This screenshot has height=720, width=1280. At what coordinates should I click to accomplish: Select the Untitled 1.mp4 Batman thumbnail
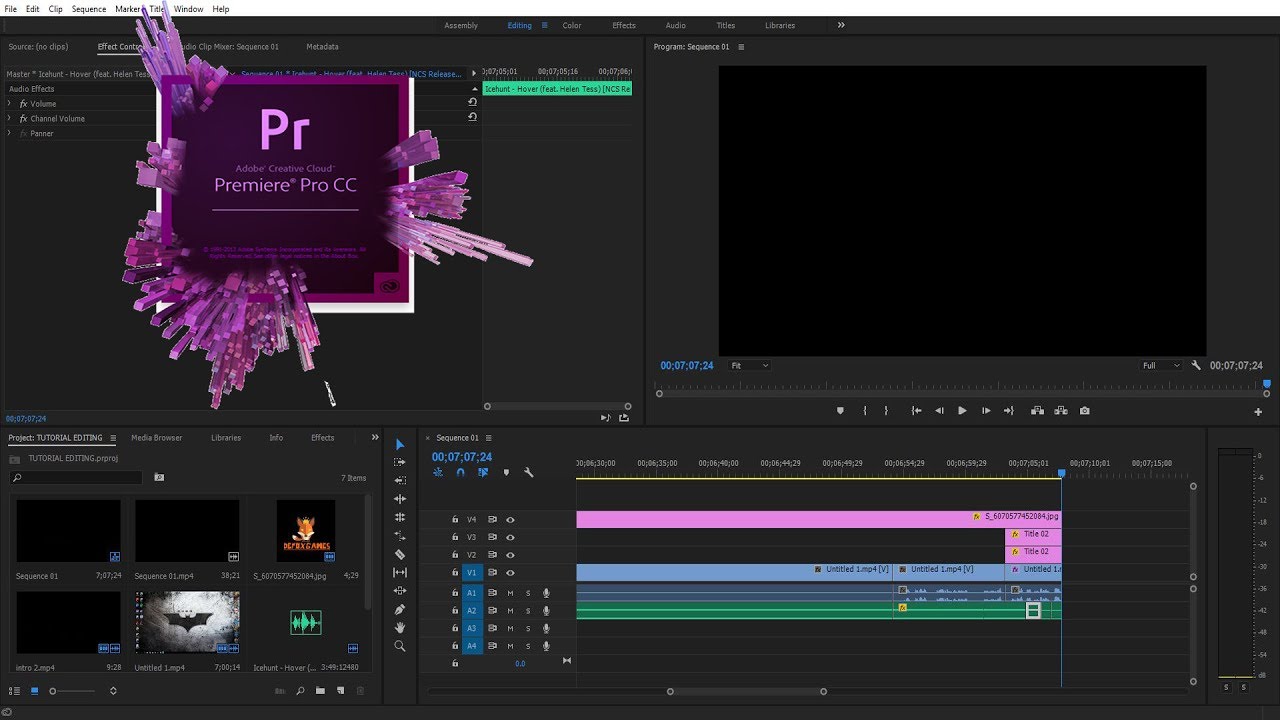187,622
